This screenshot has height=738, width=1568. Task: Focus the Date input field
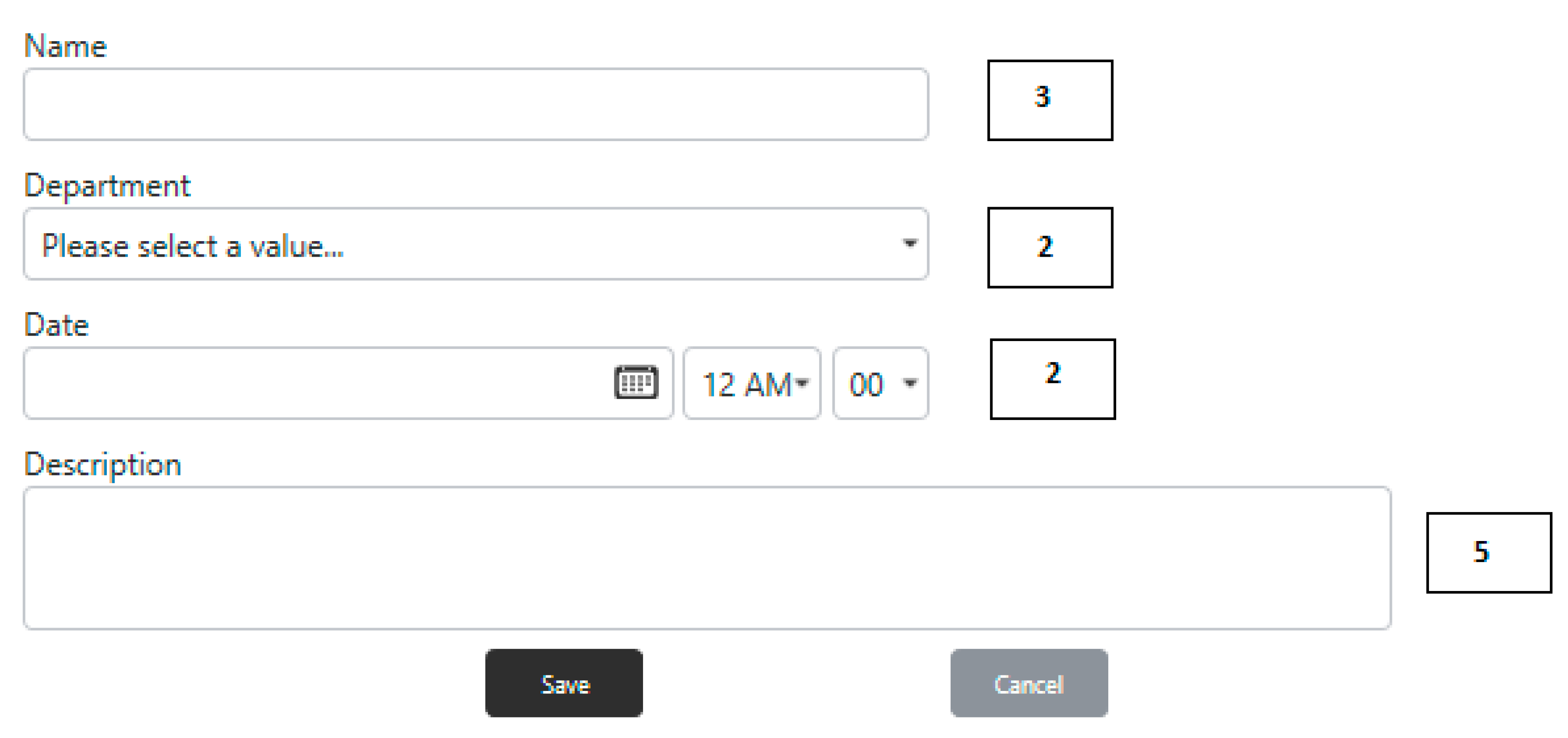click(316, 383)
